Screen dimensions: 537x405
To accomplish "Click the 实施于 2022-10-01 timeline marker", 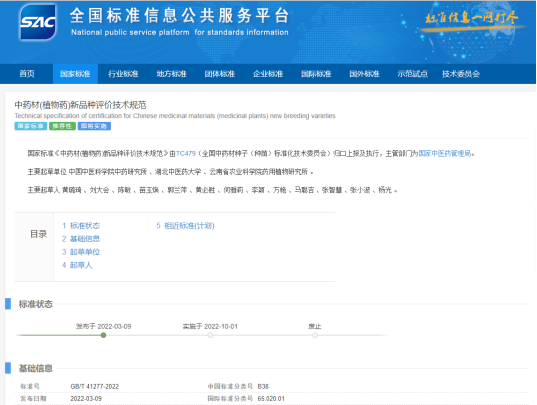I will pos(210,335).
